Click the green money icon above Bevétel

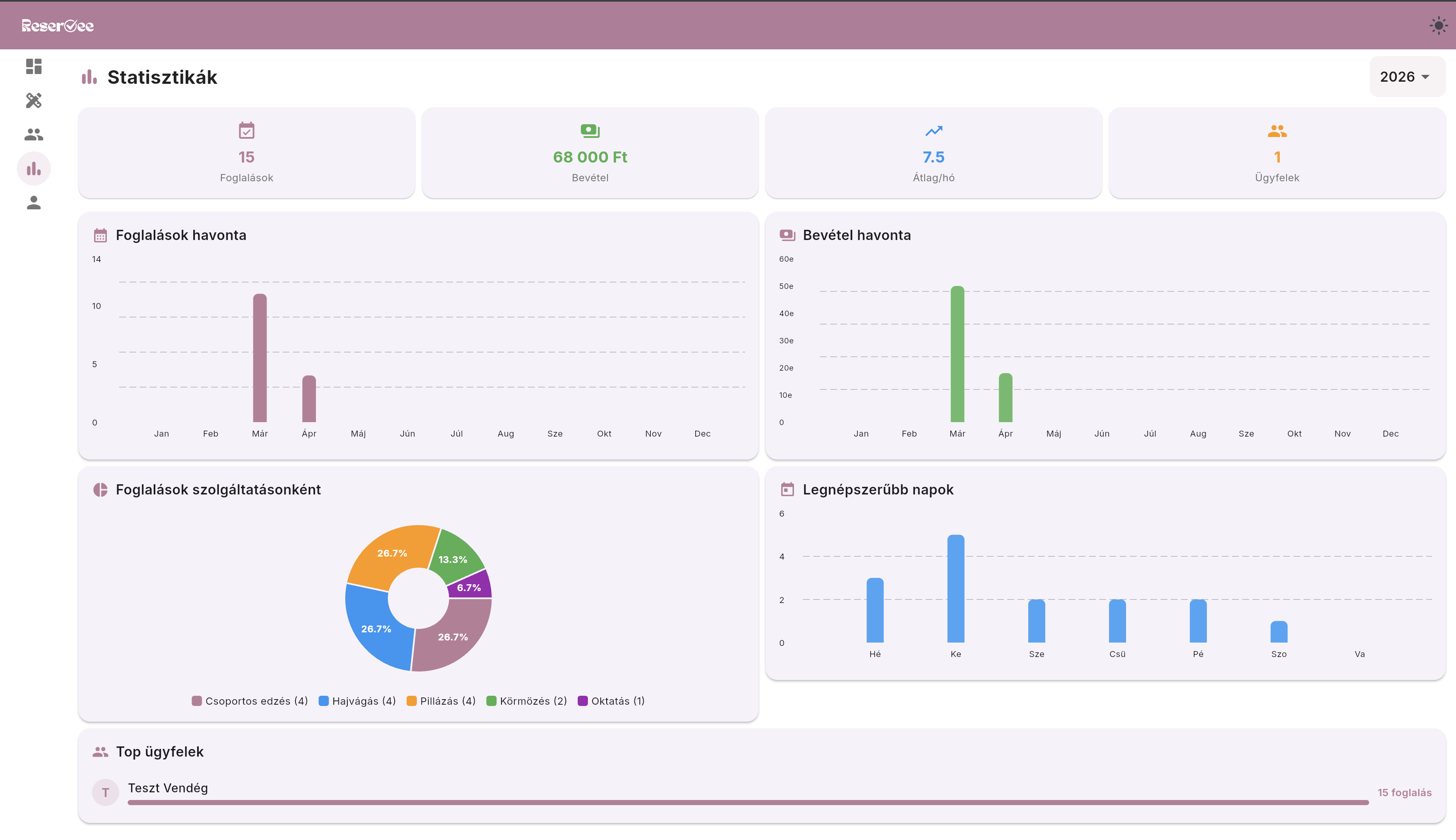(x=590, y=130)
